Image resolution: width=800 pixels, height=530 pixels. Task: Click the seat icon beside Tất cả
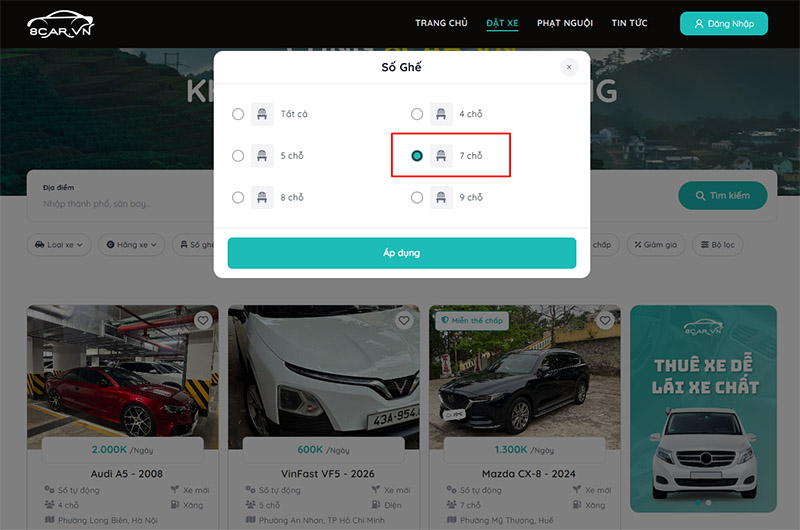click(x=262, y=114)
